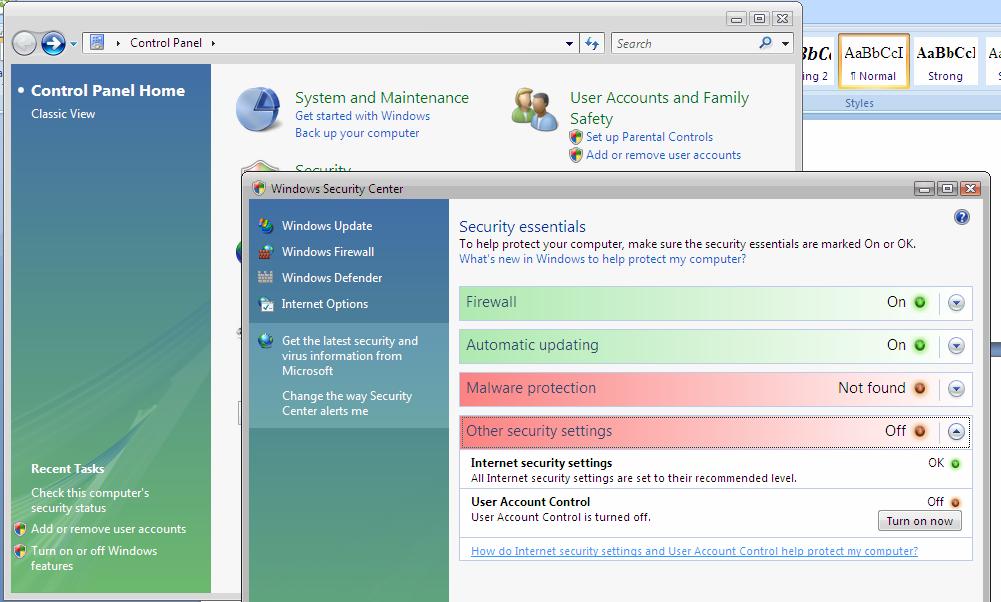Click the grayed-out Back navigation button
The height and width of the screenshot is (602, 1001).
pos(24,43)
